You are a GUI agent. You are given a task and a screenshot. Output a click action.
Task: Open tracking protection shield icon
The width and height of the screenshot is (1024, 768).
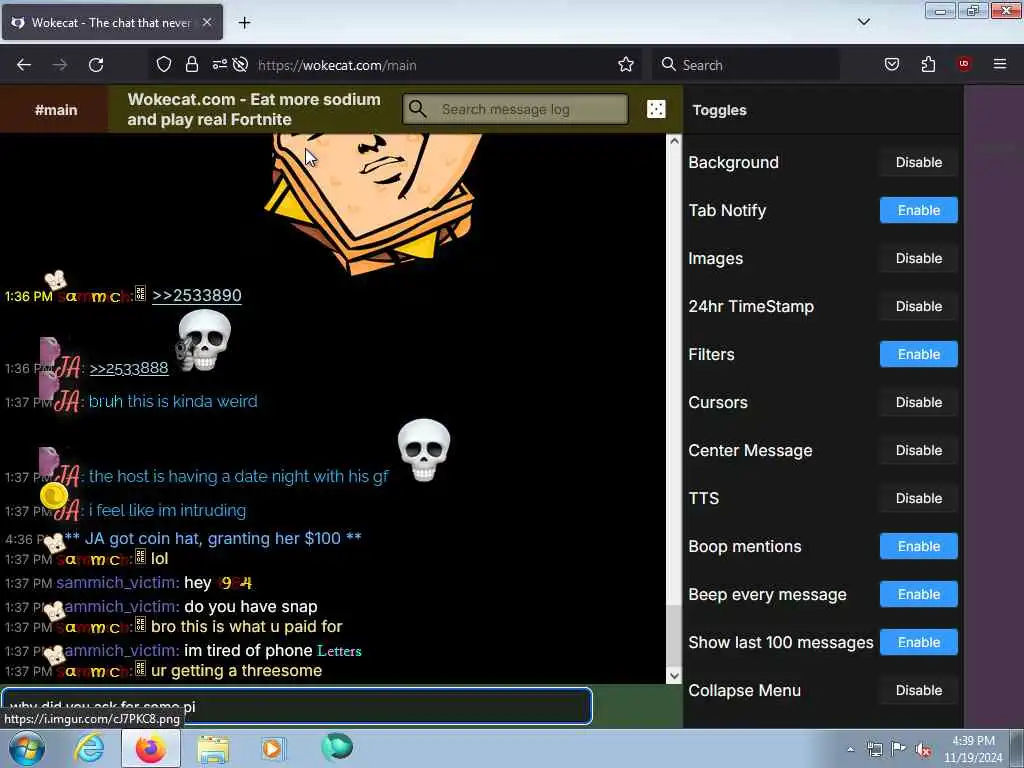(163, 64)
